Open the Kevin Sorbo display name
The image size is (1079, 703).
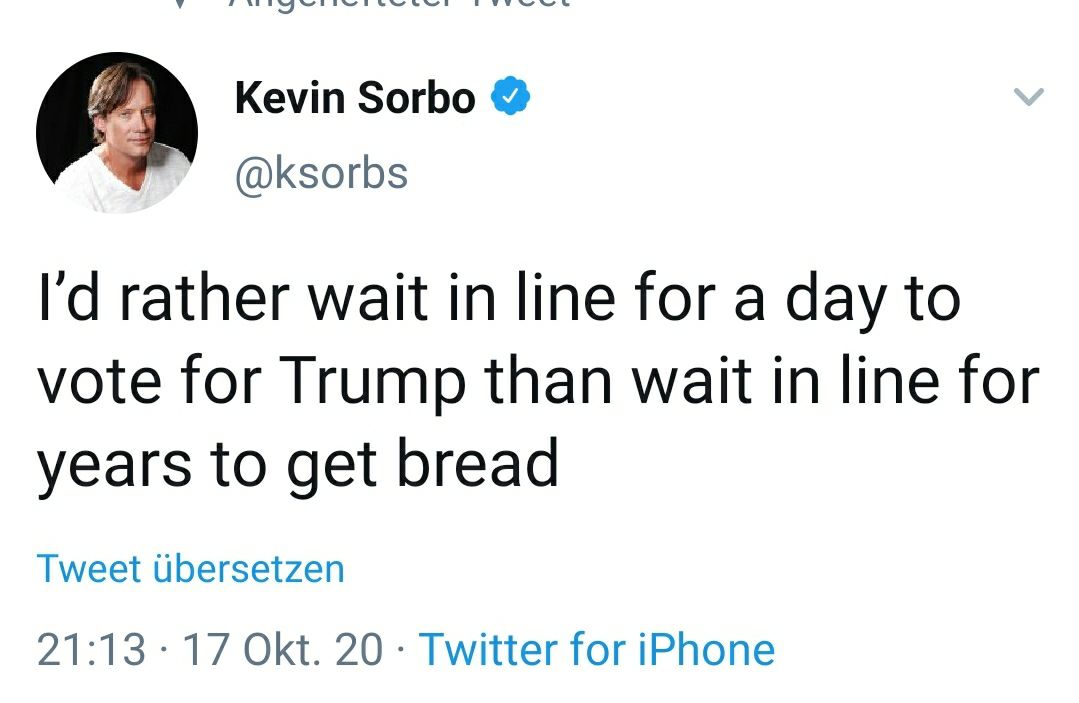click(x=355, y=99)
